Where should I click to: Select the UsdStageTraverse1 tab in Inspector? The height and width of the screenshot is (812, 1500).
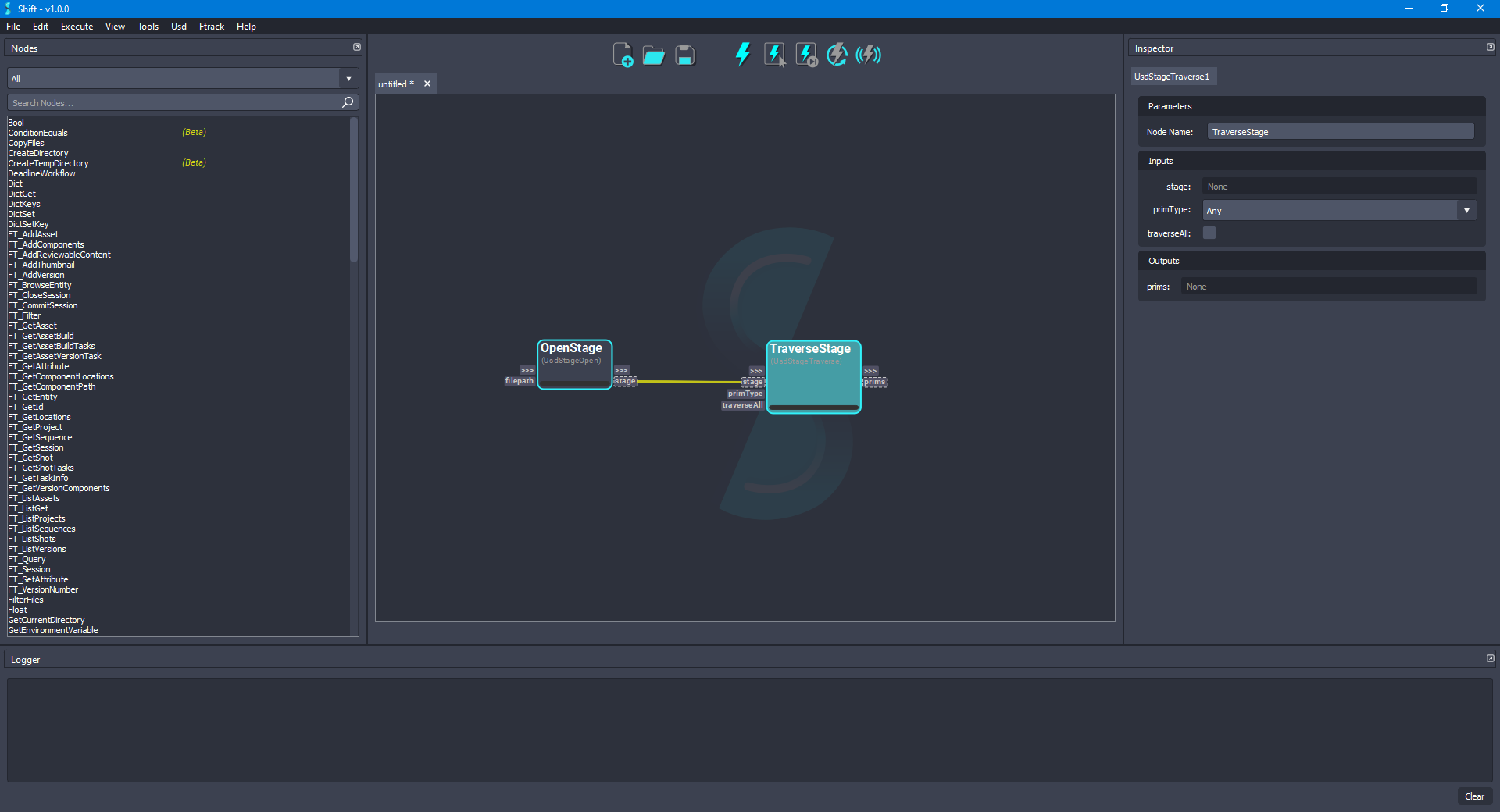1173,76
